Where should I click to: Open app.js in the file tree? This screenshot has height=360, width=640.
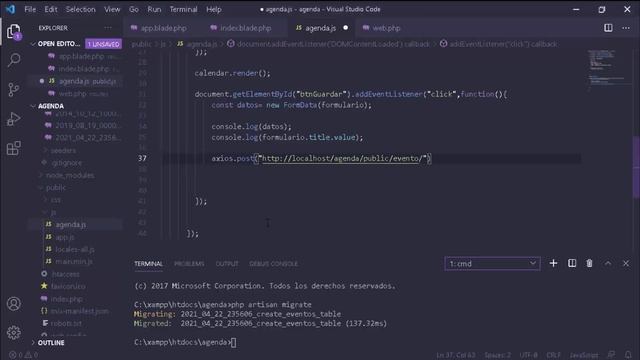pyautogui.click(x=65, y=237)
